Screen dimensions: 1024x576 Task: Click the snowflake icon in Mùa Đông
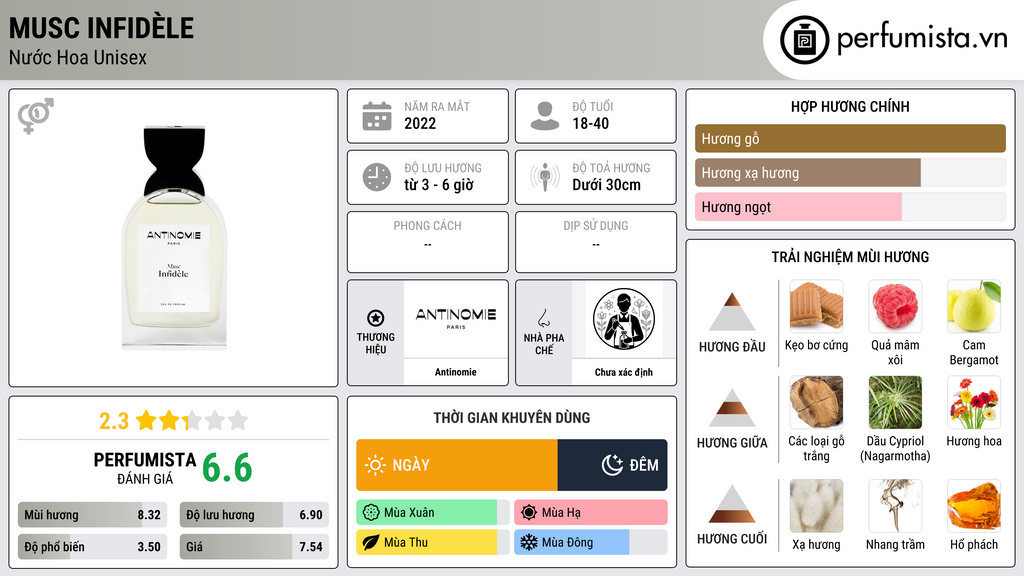(x=529, y=543)
